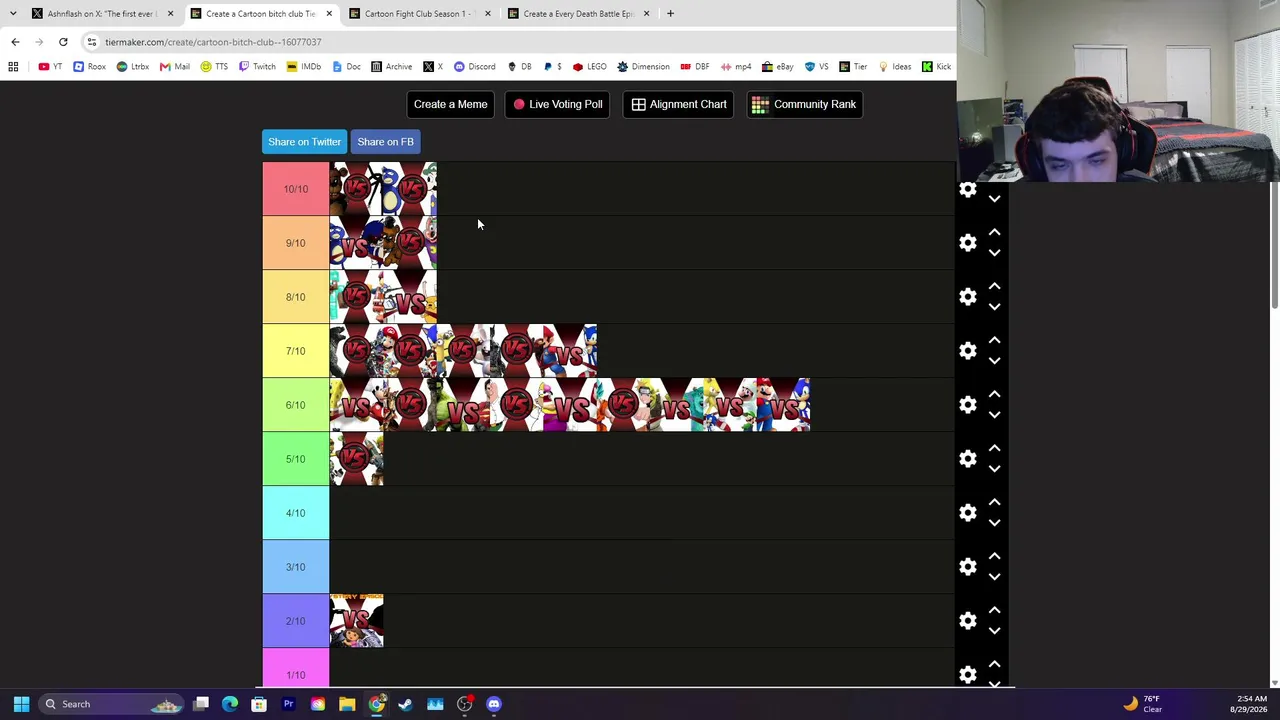1280x720 pixels.
Task: Move the 9/10 tier row up
Action: pos(994,232)
